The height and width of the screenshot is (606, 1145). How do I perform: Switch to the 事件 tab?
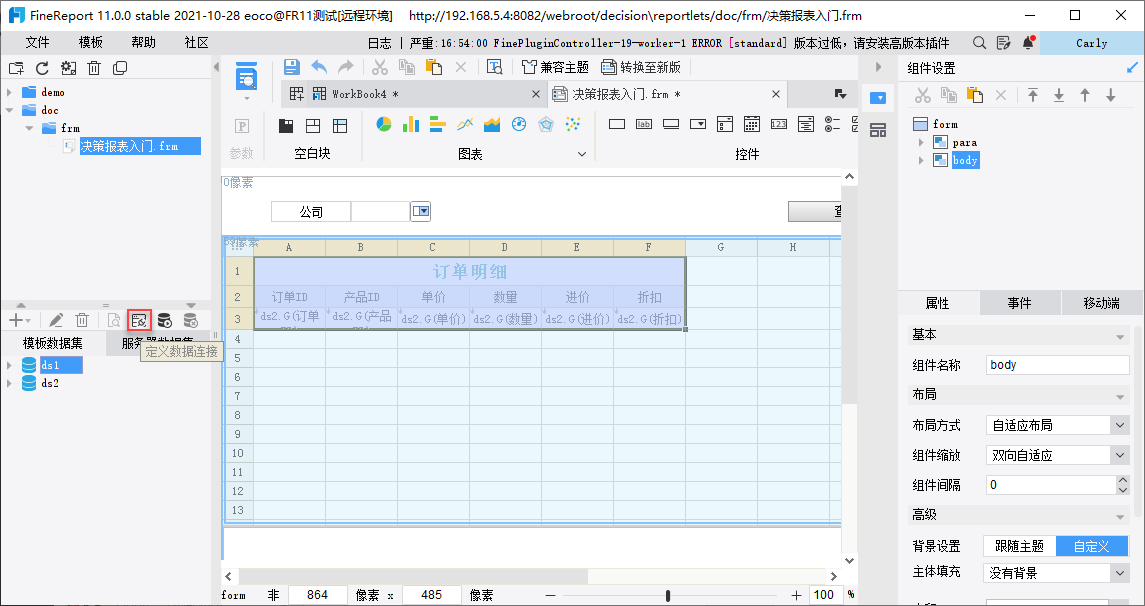[1019, 303]
